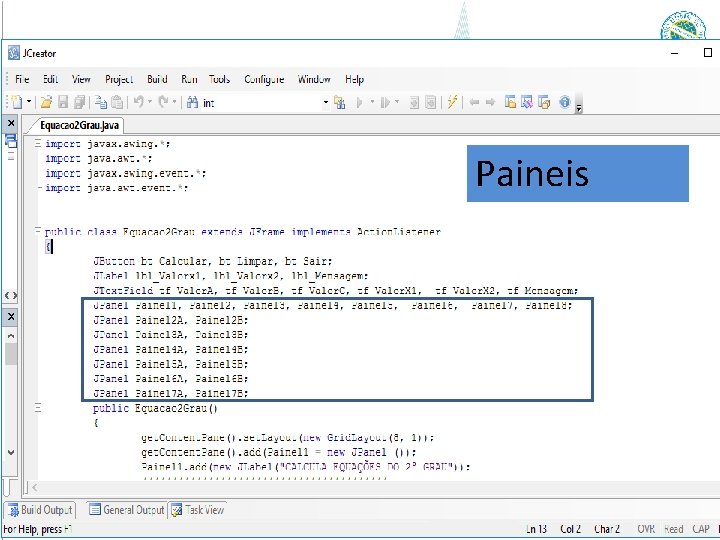This screenshot has width=720, height=540.
Task: Click the Paste clipboard icon
Action: pyautogui.click(x=117, y=102)
